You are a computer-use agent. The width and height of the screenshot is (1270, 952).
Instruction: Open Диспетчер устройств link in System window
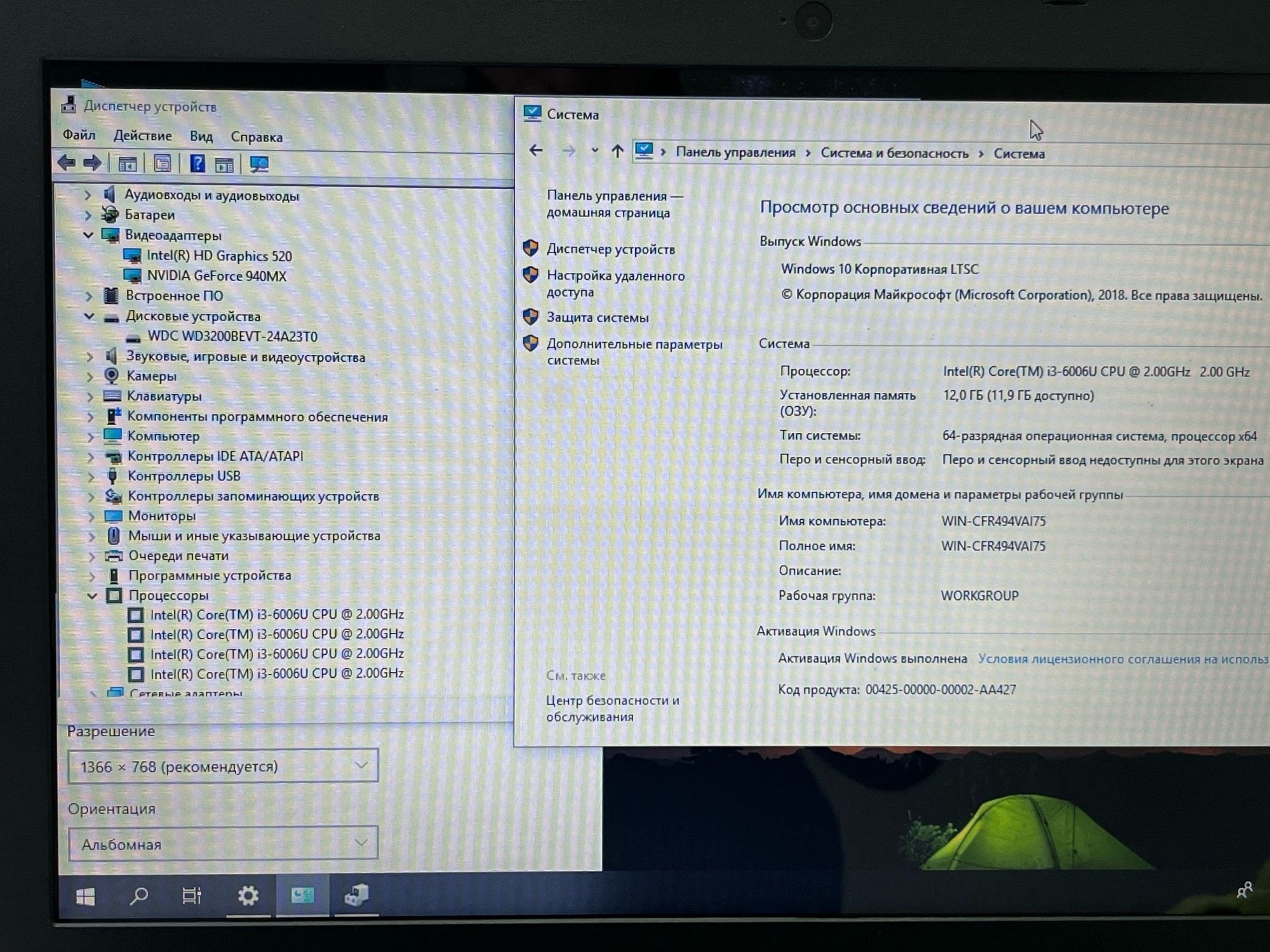click(610, 249)
